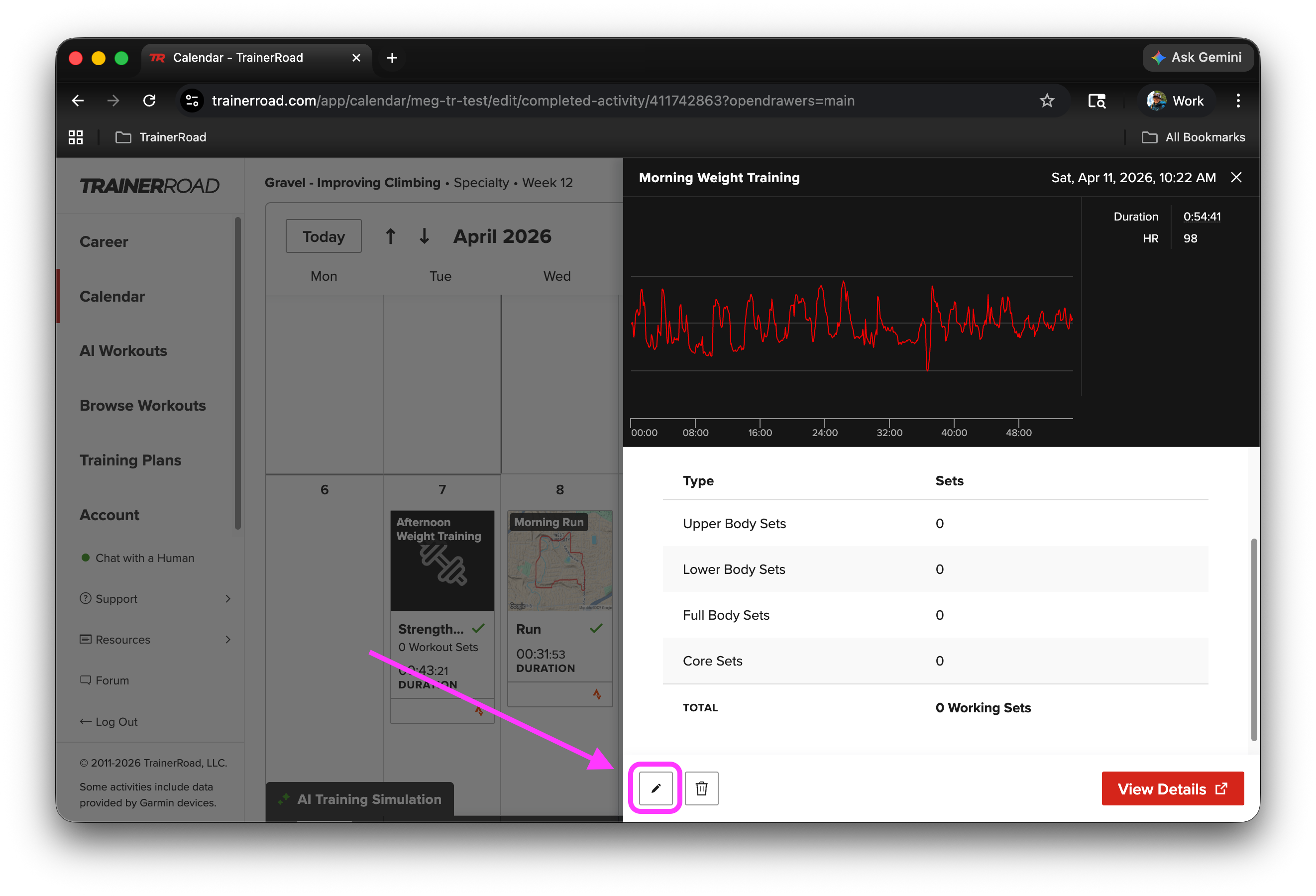The height and width of the screenshot is (896, 1316).
Task: Open a new browser tab
Action: pos(392,58)
